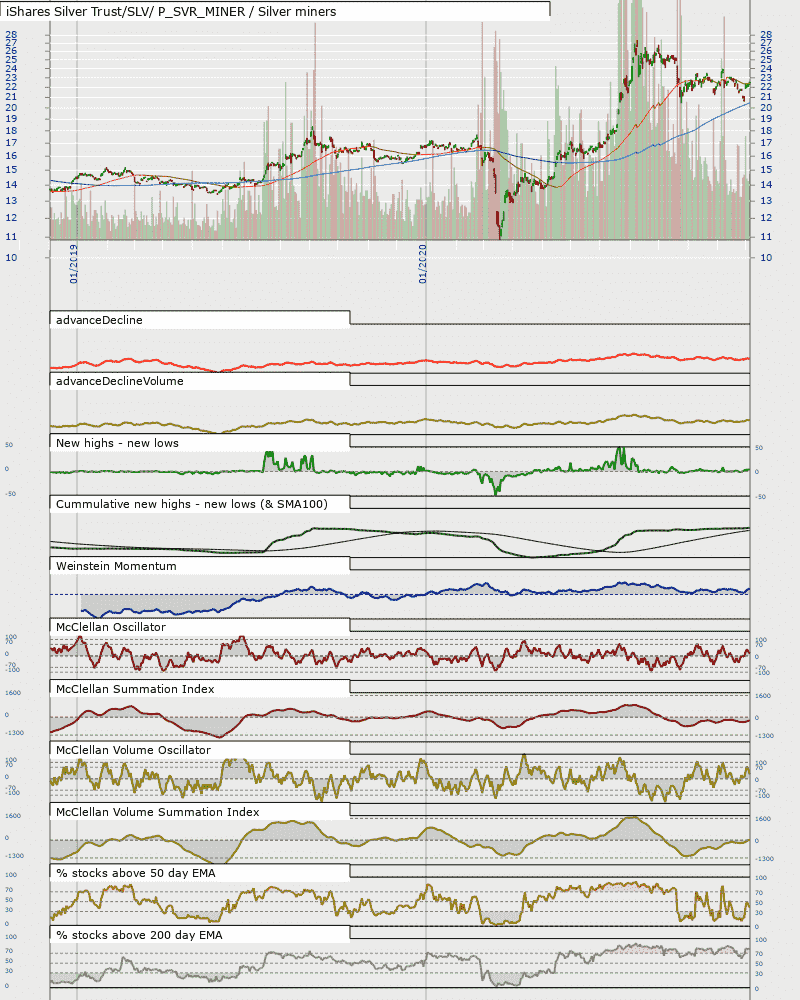The width and height of the screenshot is (800, 1000).
Task: Select the advanceDecline panel label
Action: point(99,320)
